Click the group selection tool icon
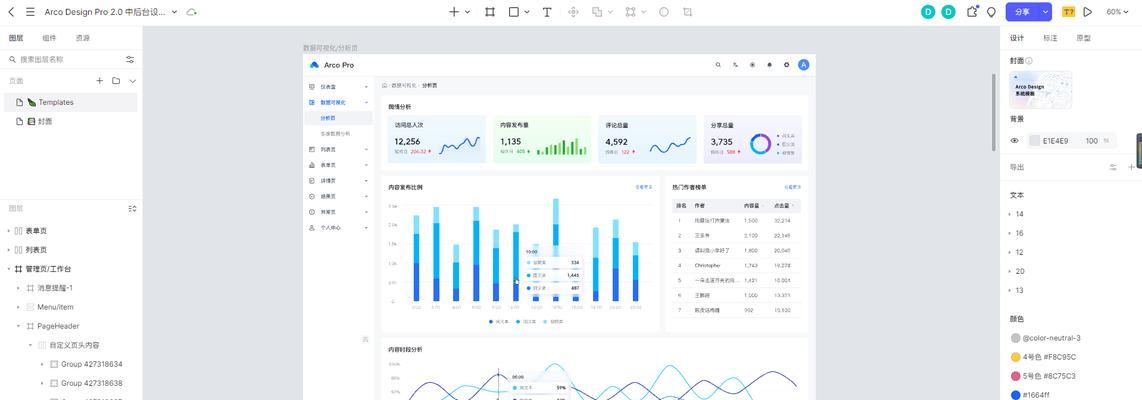The height and width of the screenshot is (400, 1142). coord(631,12)
